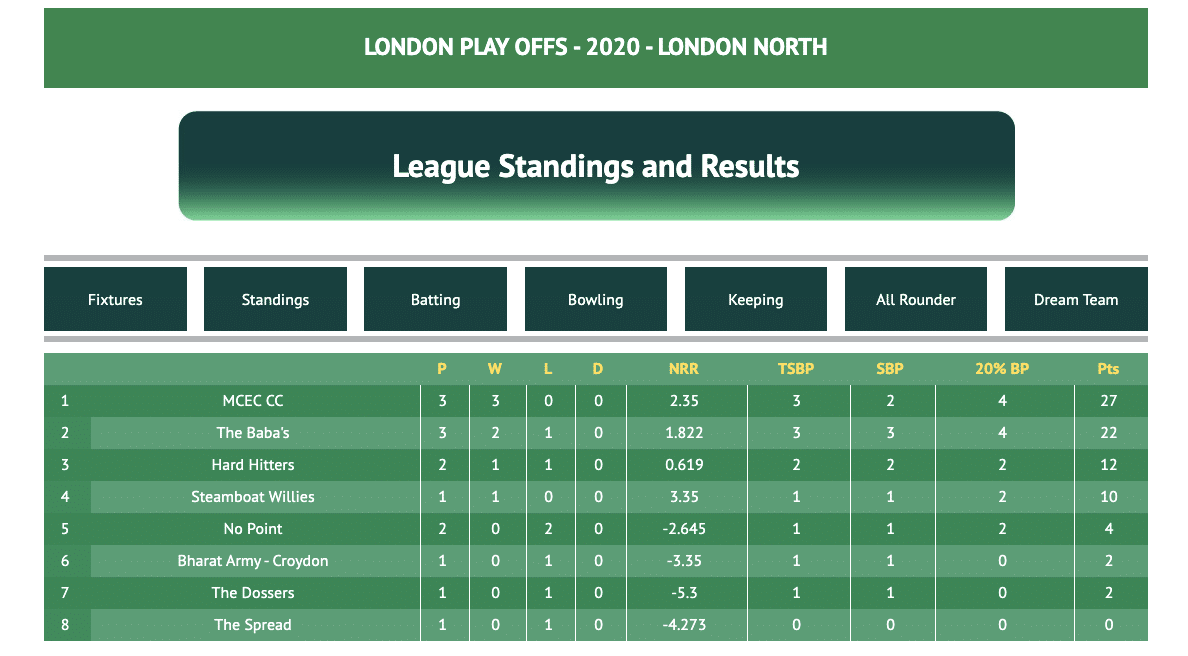Open the Batting statistics tab
The width and height of the screenshot is (1188, 656).
[x=435, y=299]
